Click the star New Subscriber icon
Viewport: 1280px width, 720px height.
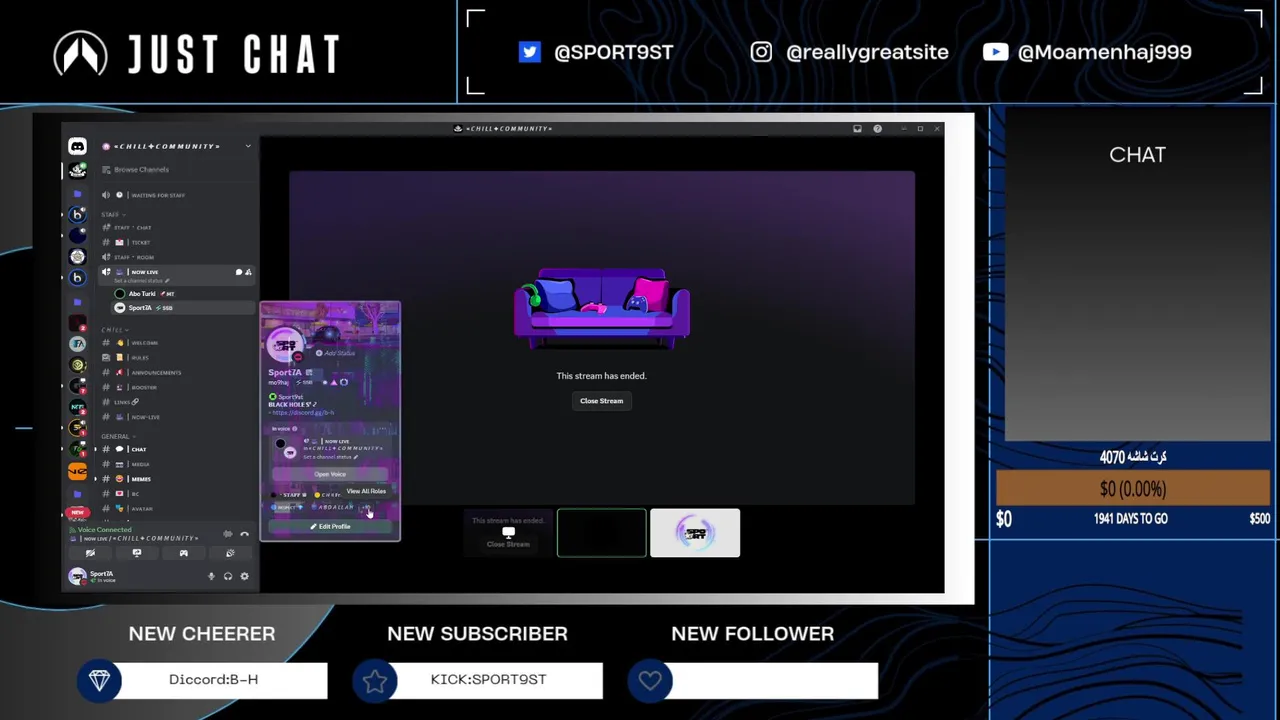click(x=375, y=681)
